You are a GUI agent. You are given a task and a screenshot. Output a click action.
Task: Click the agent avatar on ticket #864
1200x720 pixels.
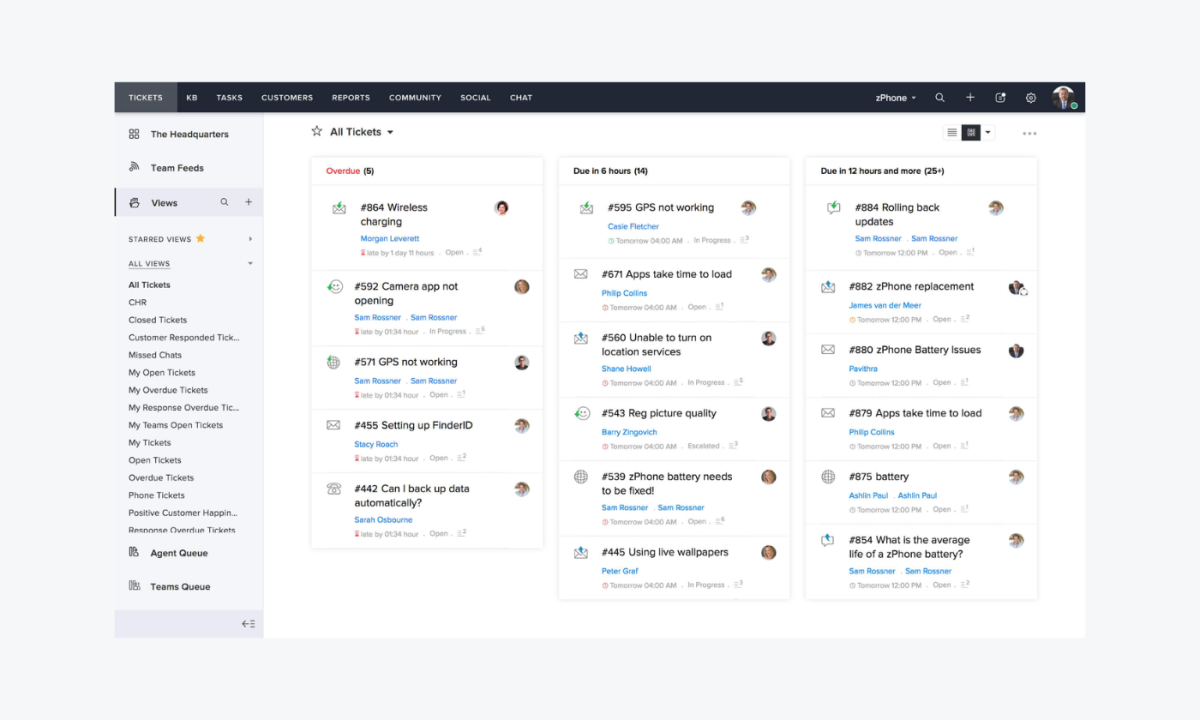pos(502,208)
